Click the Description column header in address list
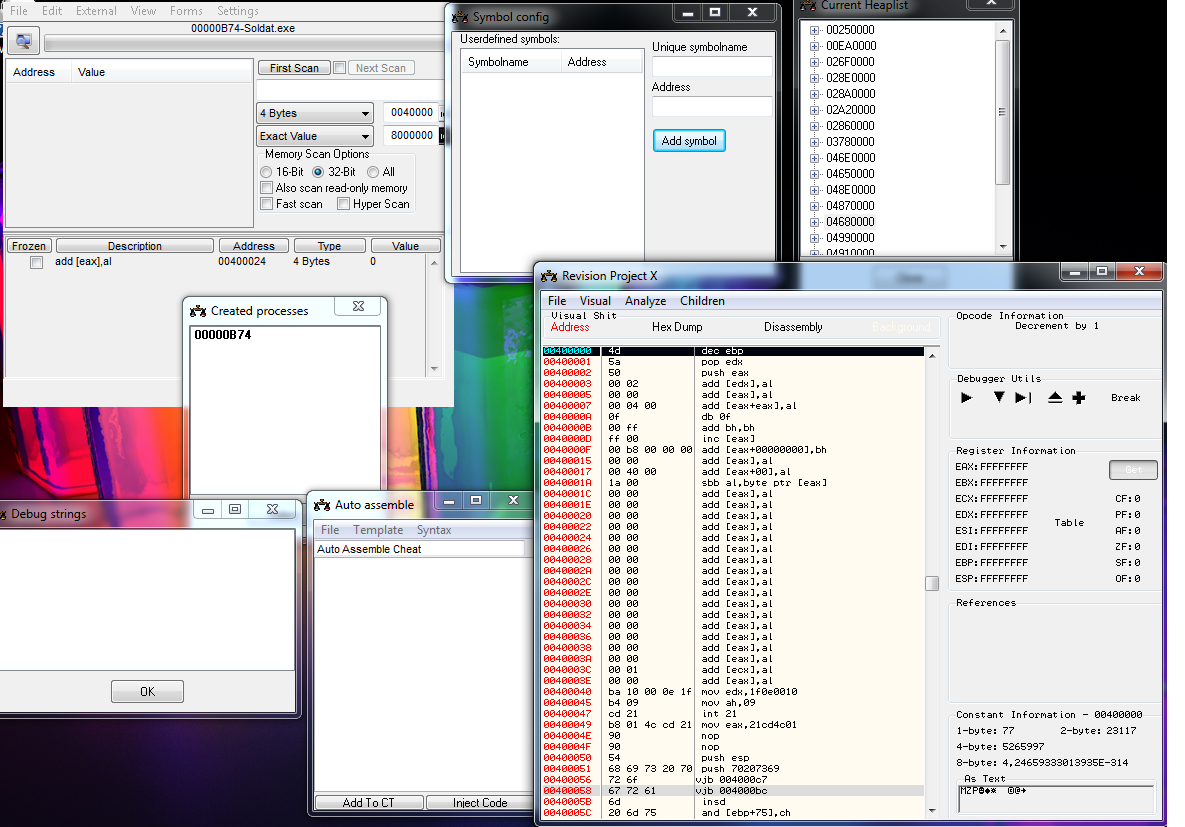1185x827 pixels. pos(135,246)
